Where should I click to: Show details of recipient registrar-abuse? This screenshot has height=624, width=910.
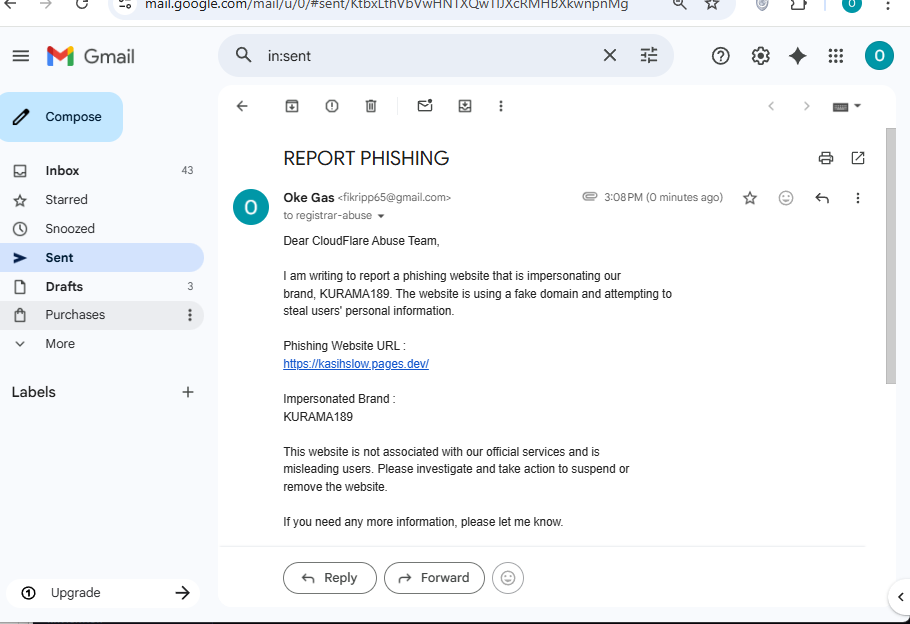tap(381, 216)
